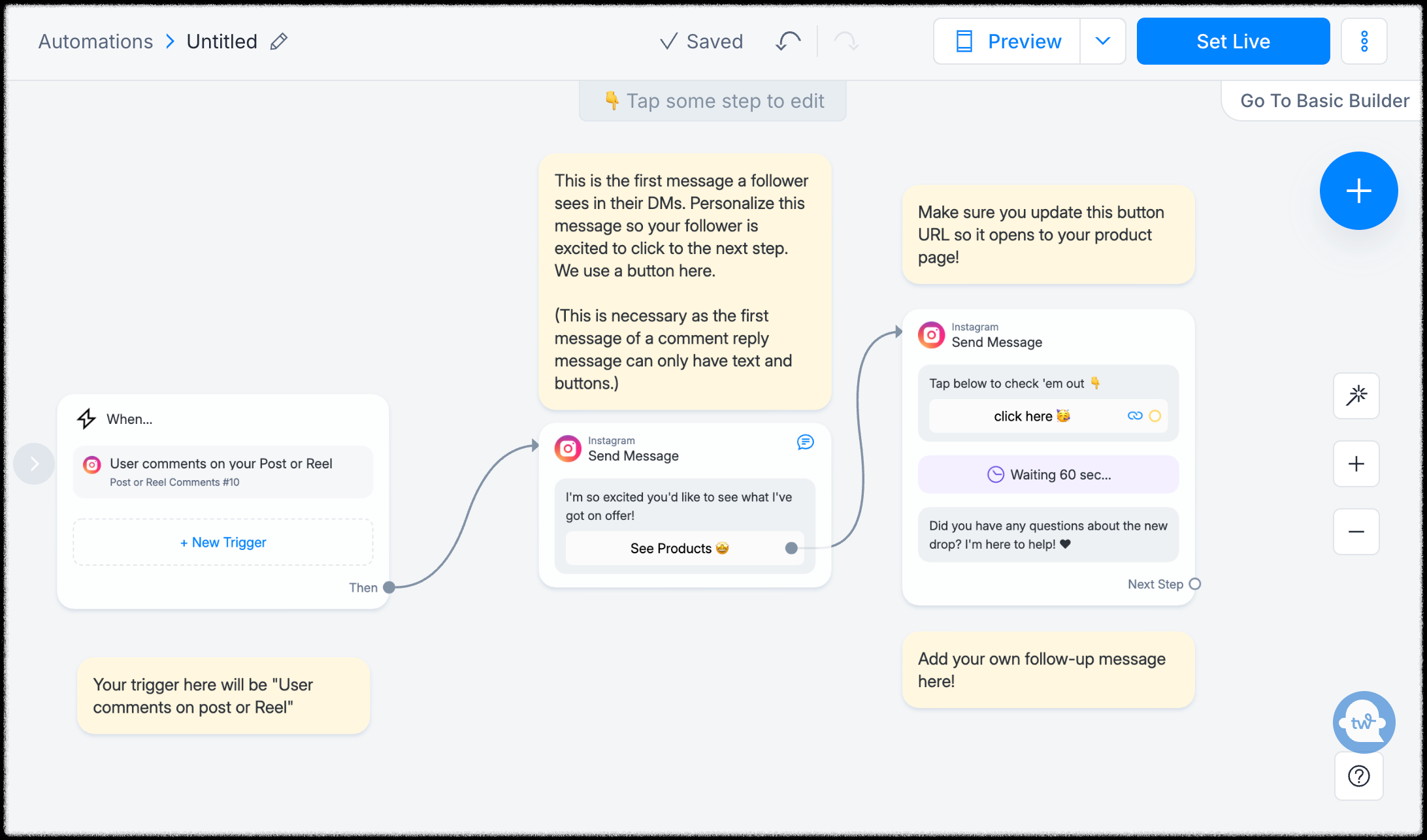Click the Next Step connector circle
This screenshot has height=840, width=1427.
[1194, 584]
